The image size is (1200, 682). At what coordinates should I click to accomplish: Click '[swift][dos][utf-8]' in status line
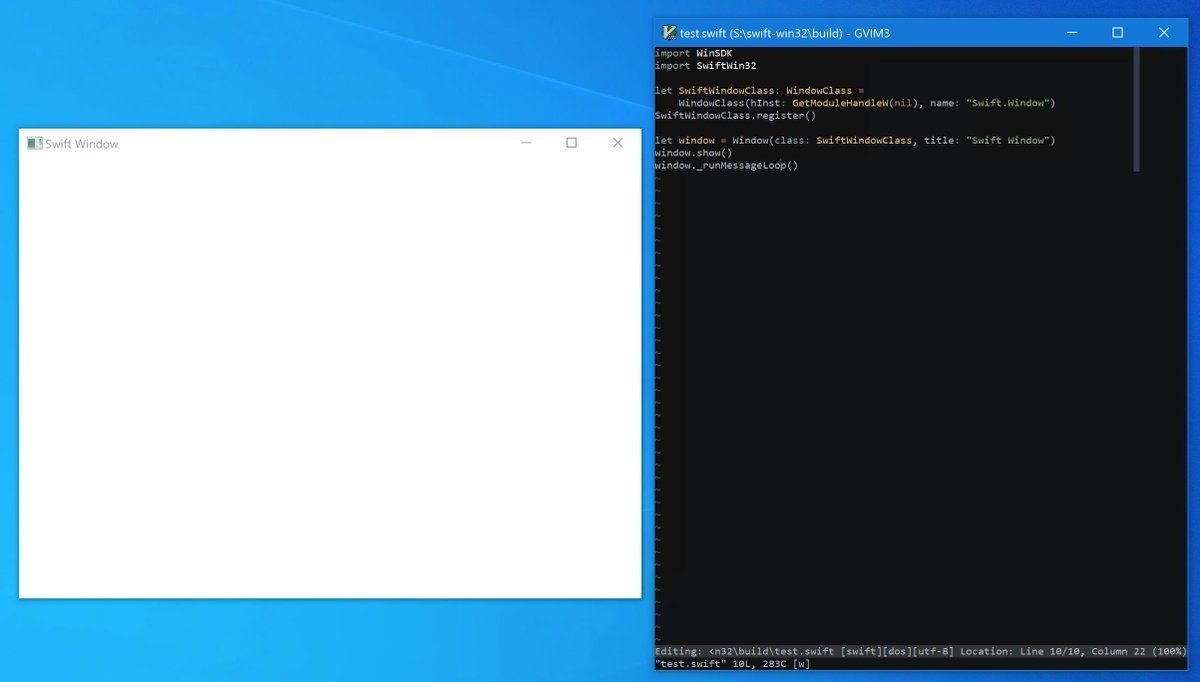pos(897,651)
